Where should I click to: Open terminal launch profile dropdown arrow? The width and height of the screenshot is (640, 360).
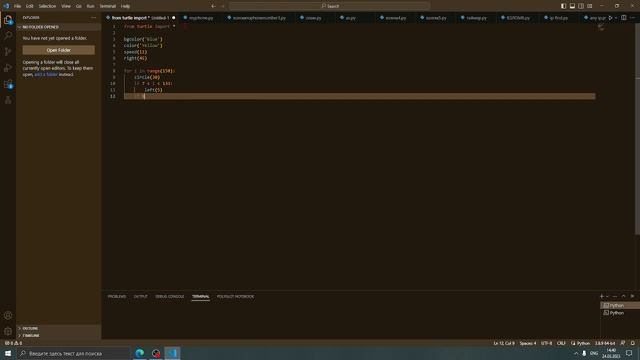coord(607,296)
